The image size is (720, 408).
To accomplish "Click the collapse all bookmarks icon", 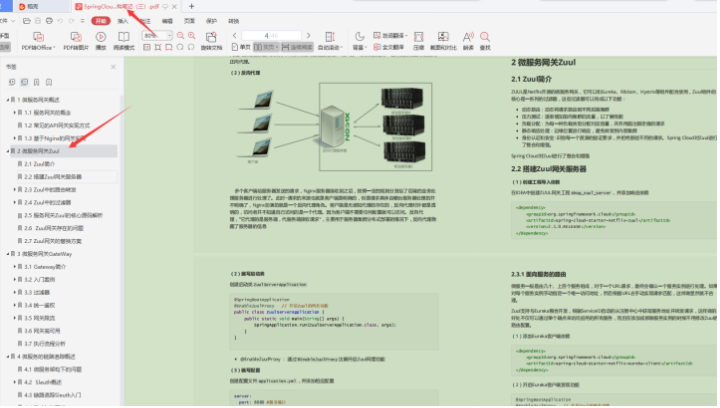I will pos(24,82).
